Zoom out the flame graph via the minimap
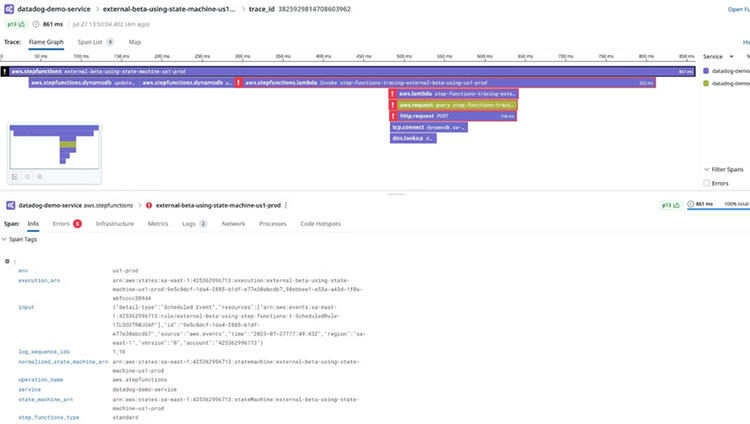750x424 pixels. coord(27,177)
